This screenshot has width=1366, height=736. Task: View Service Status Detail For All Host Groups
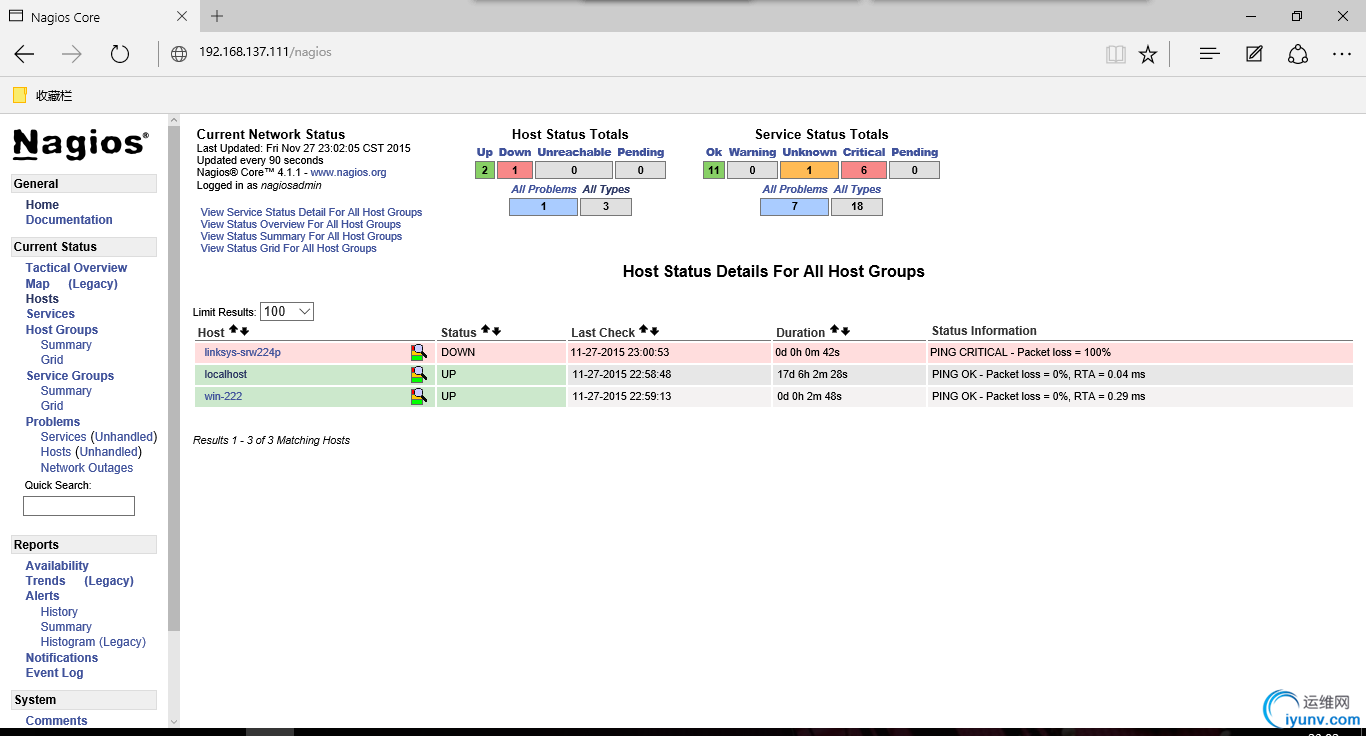pos(311,212)
